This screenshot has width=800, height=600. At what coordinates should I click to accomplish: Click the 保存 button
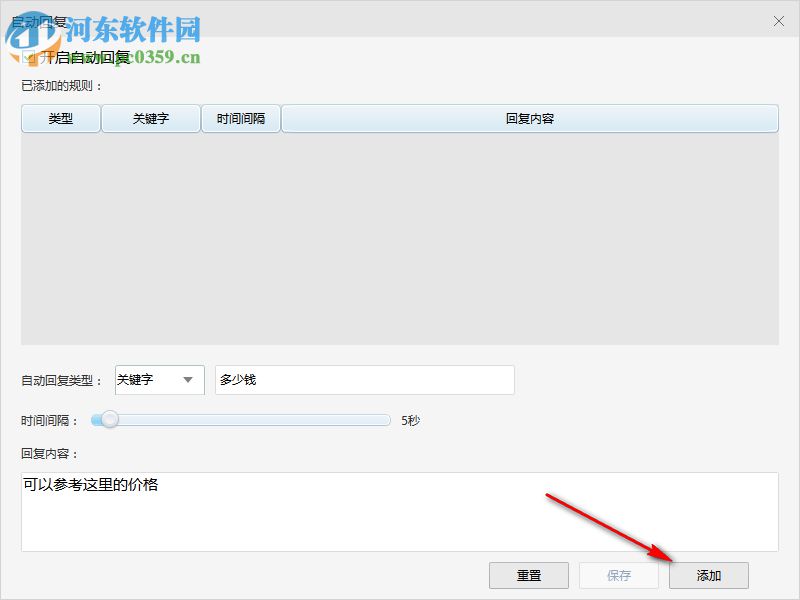click(618, 576)
